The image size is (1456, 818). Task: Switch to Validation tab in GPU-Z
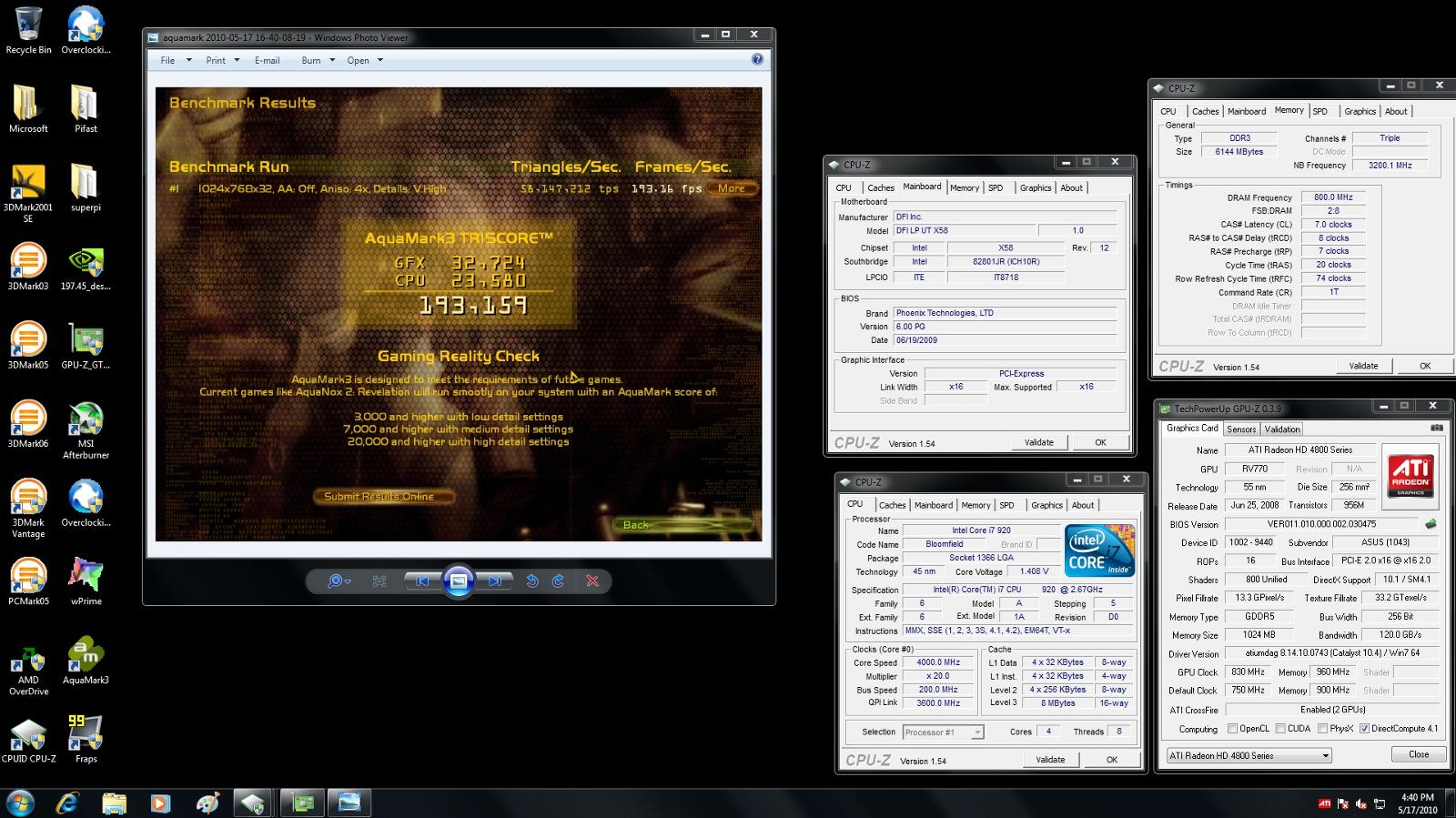[x=1282, y=429]
